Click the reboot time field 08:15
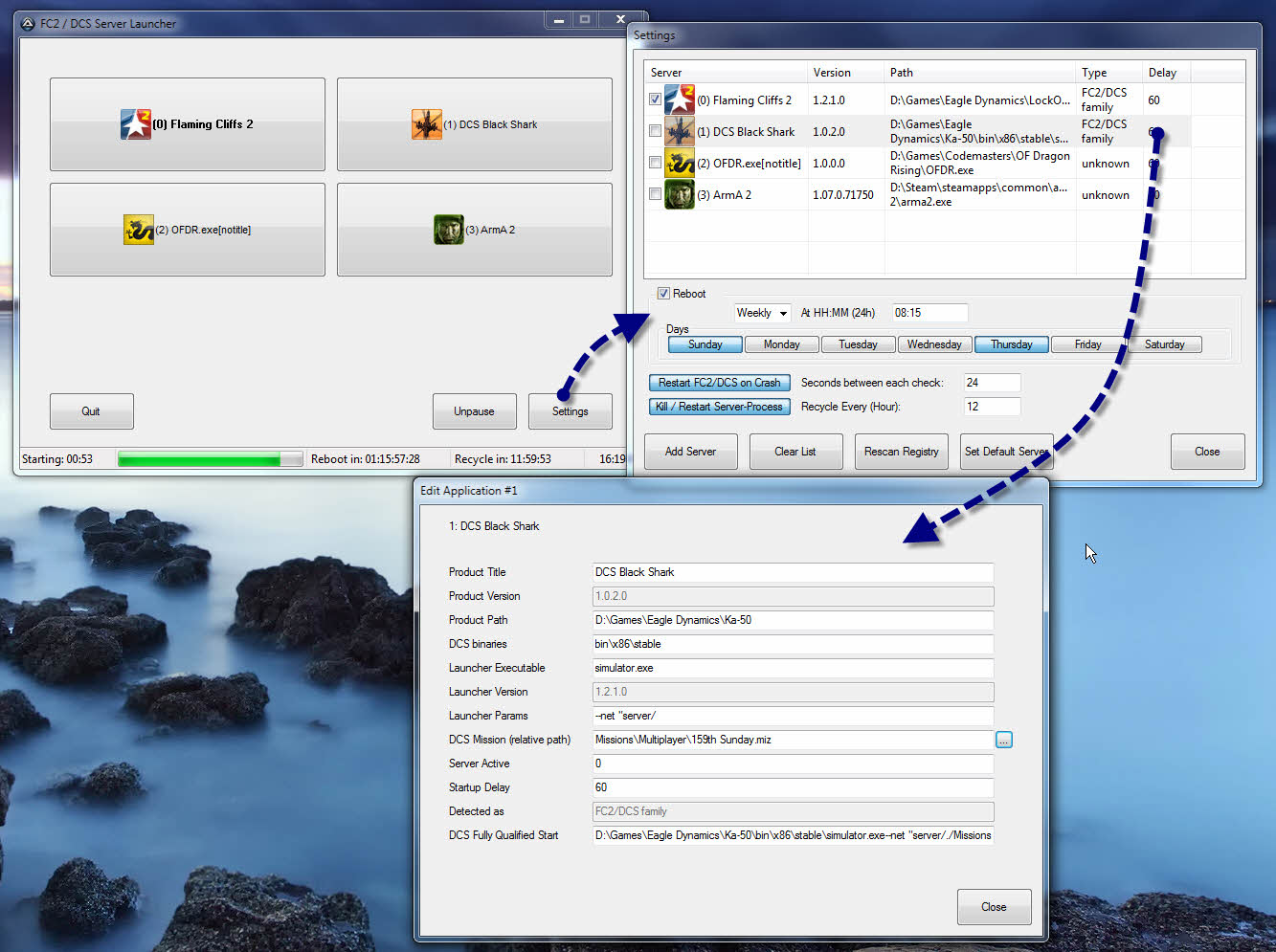This screenshot has width=1276, height=952. [x=929, y=313]
